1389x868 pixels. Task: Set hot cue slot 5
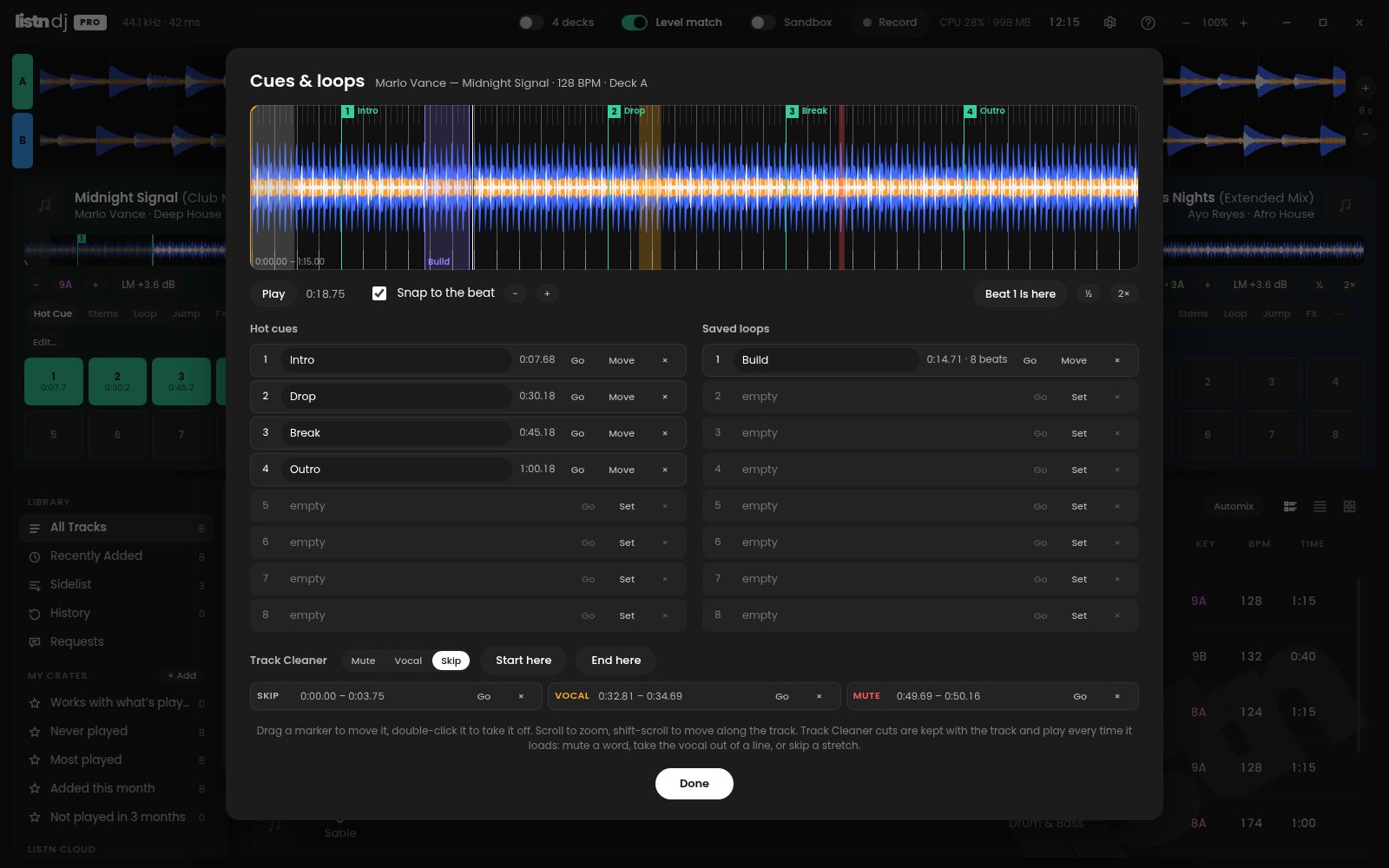pyautogui.click(x=627, y=506)
